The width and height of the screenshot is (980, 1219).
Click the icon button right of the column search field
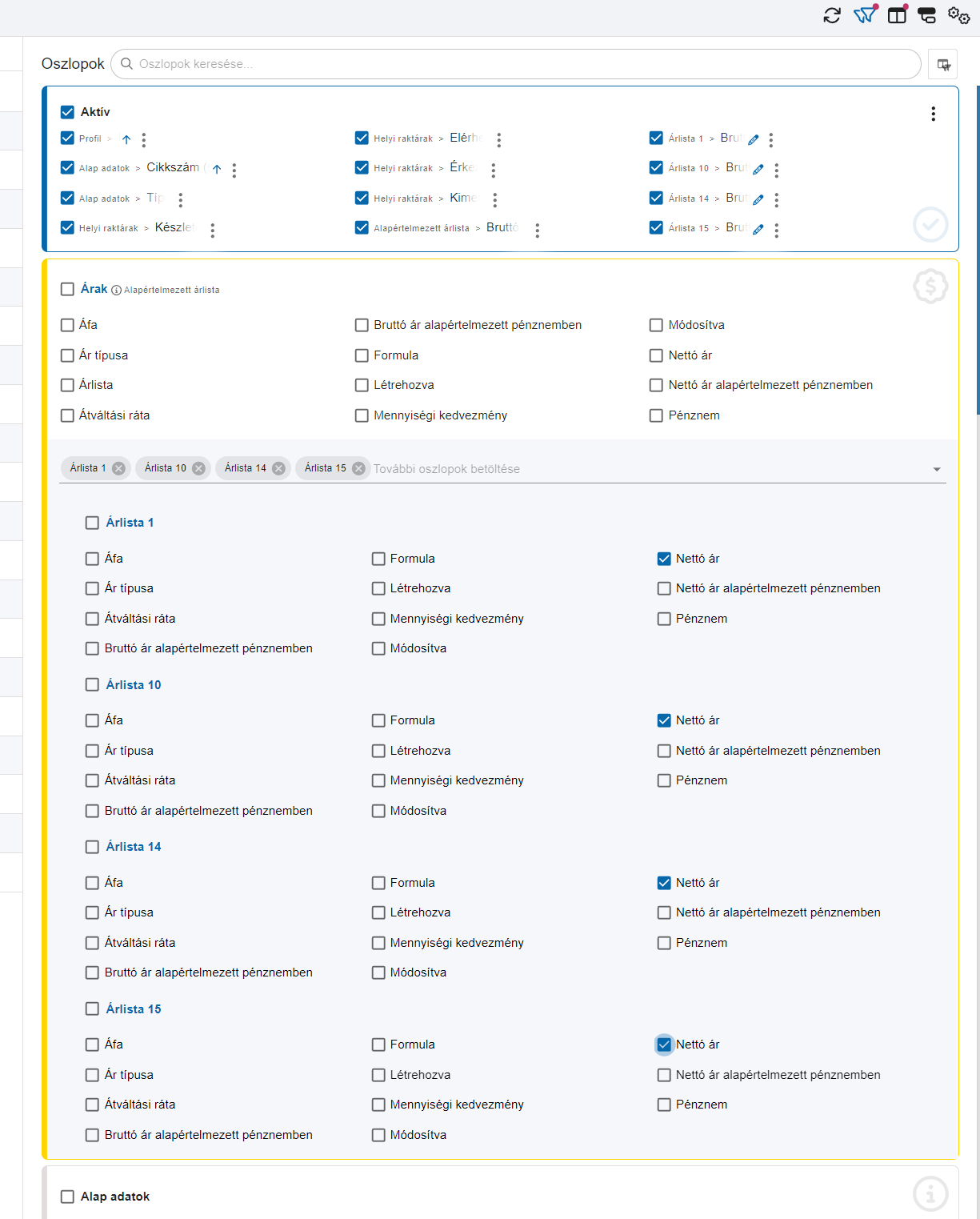click(x=943, y=64)
